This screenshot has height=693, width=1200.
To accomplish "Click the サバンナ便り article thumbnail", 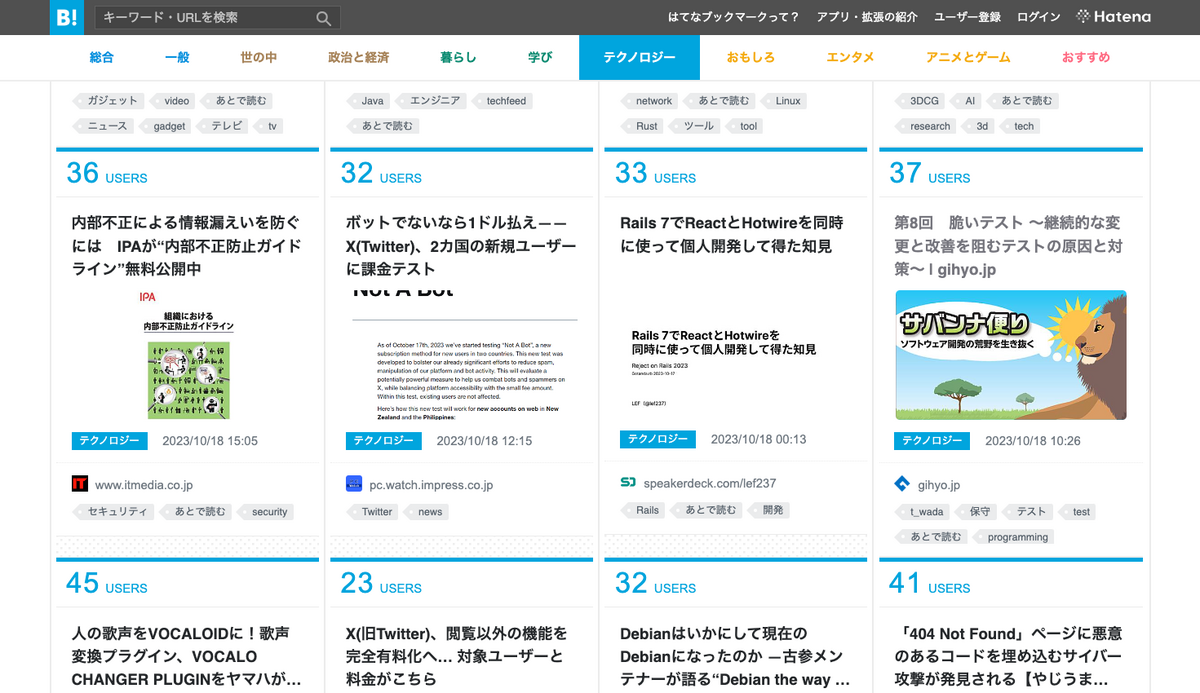I will point(1011,355).
